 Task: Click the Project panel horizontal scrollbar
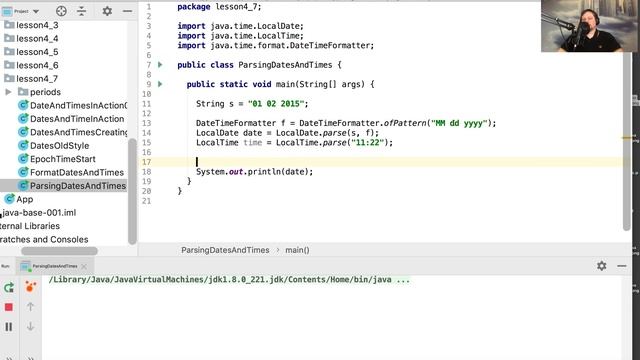coord(59,251)
